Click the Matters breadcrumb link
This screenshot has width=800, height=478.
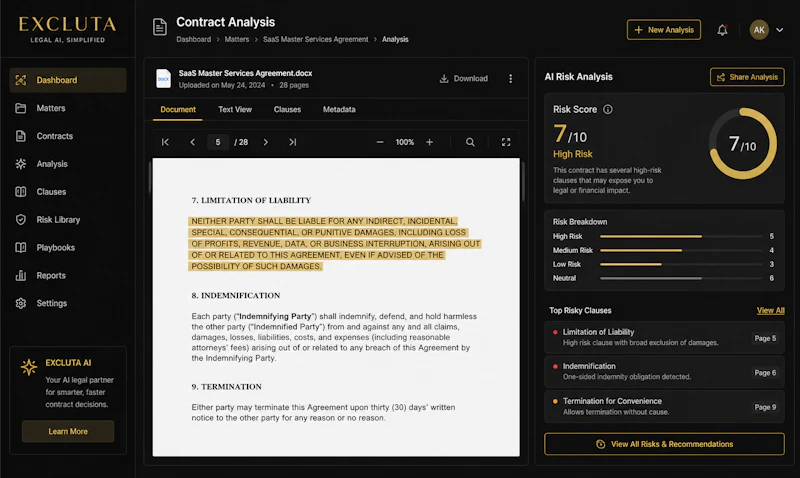tap(237, 39)
